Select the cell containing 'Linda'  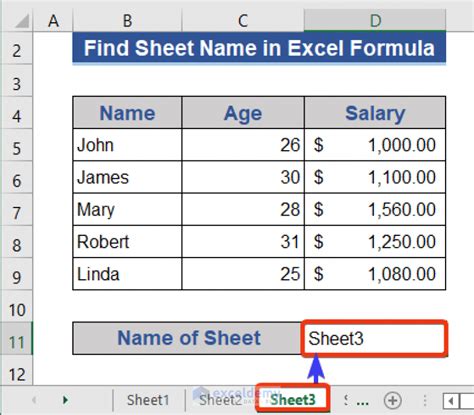pos(127,274)
